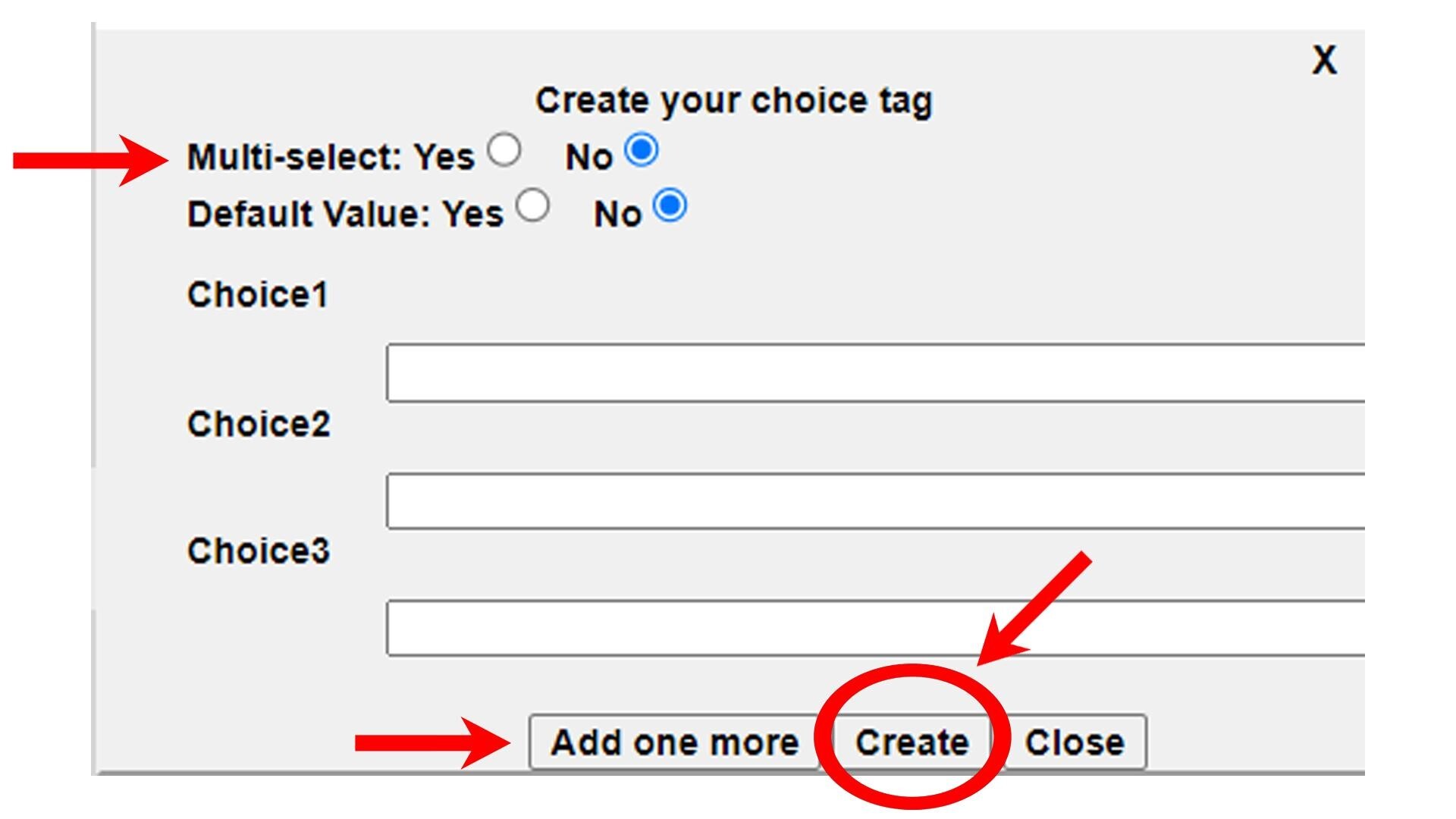This screenshot has height=819, width=1456.
Task: Confirm tag creation with Create
Action: pos(911,742)
